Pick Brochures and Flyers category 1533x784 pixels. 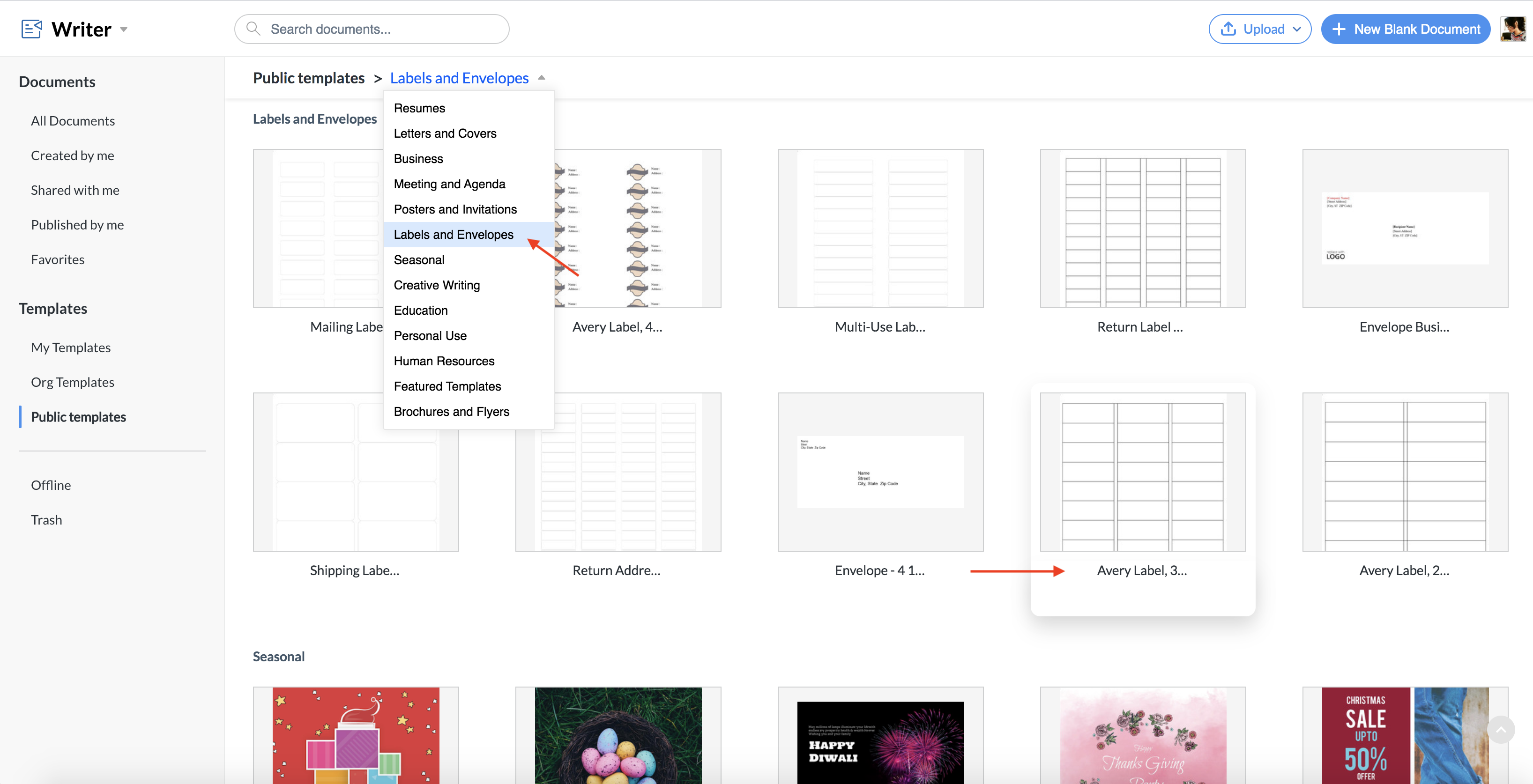click(451, 411)
